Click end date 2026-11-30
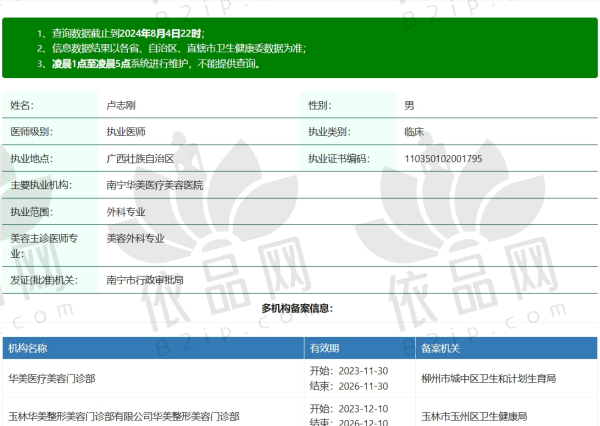Viewport: 600px width, 426px height. click(x=364, y=386)
